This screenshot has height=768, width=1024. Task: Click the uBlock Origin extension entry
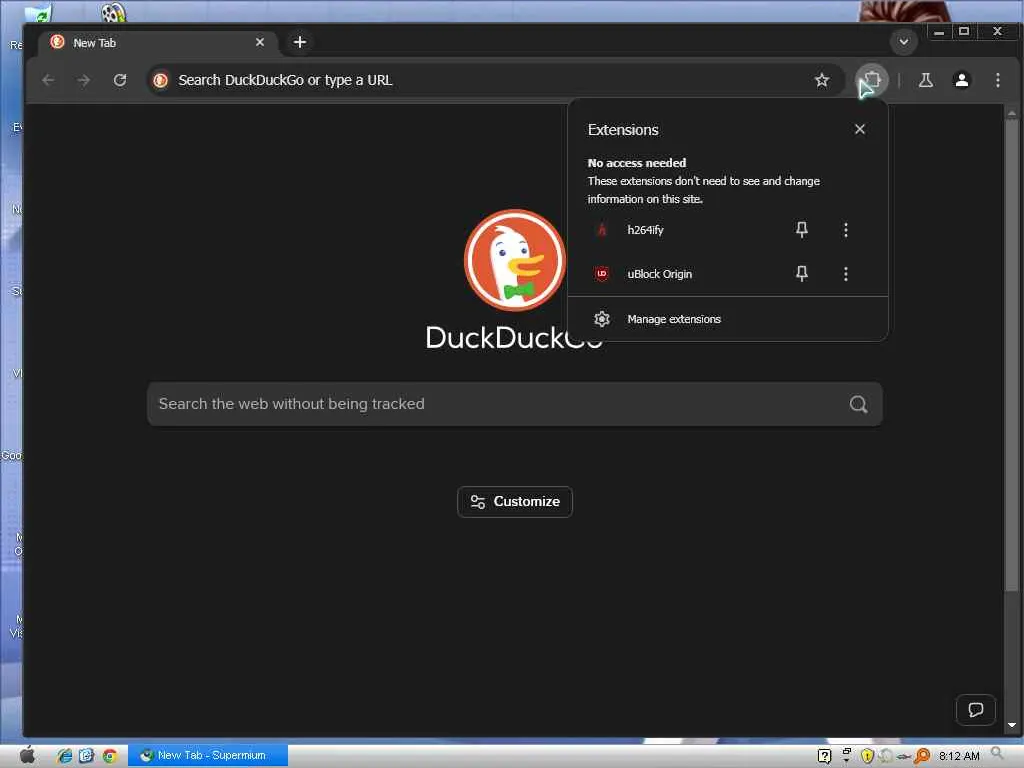click(681, 274)
